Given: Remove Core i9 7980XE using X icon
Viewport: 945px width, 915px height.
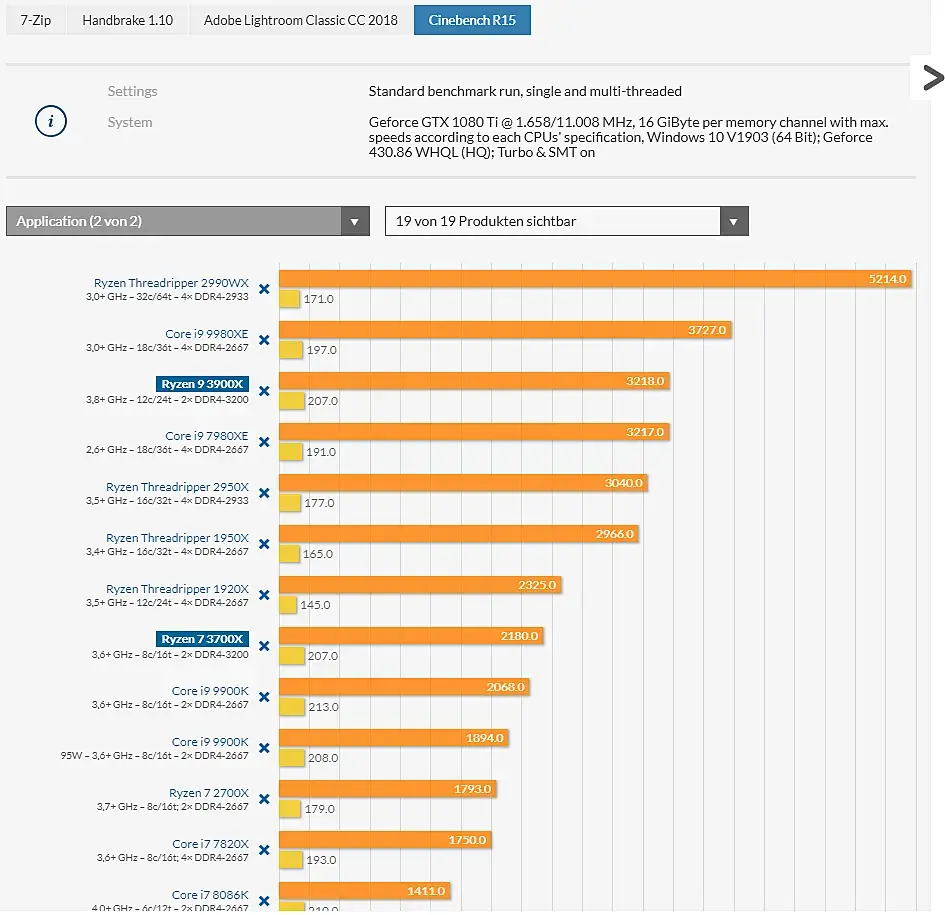Looking at the screenshot, I should 264,442.
